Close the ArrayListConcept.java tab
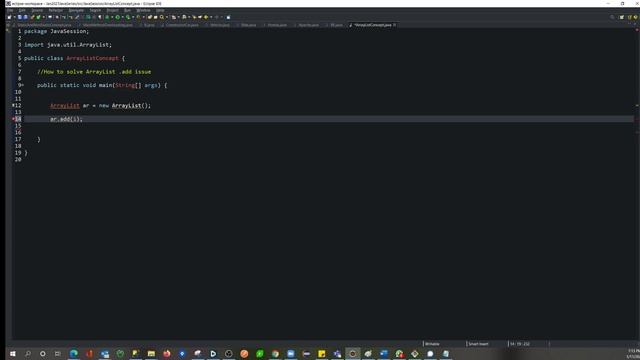640x360 pixels. pos(394,25)
